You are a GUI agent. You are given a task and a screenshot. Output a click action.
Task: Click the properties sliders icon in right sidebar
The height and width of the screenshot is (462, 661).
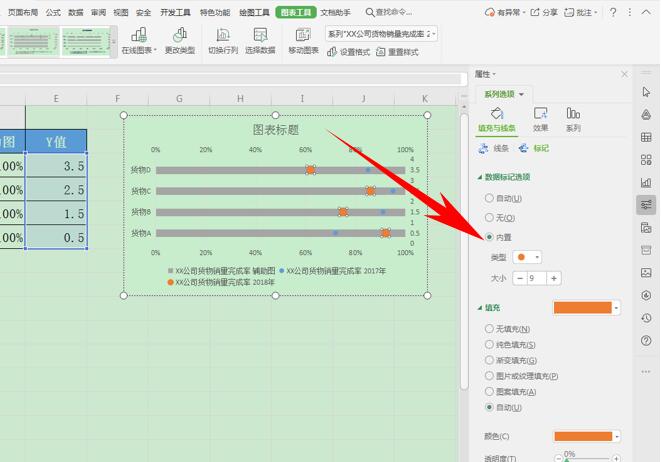646,205
